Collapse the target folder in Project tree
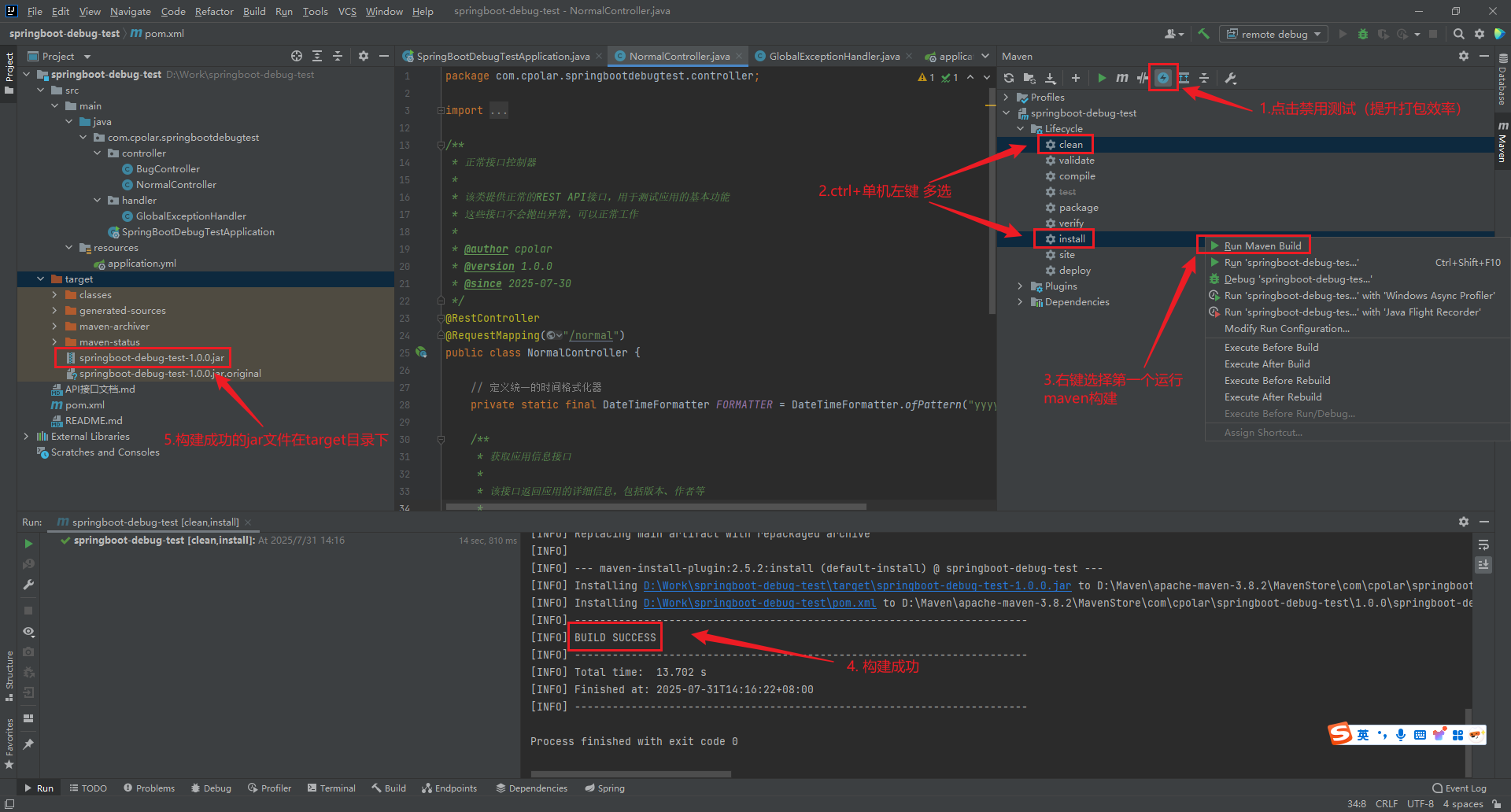1511x812 pixels. tap(41, 279)
